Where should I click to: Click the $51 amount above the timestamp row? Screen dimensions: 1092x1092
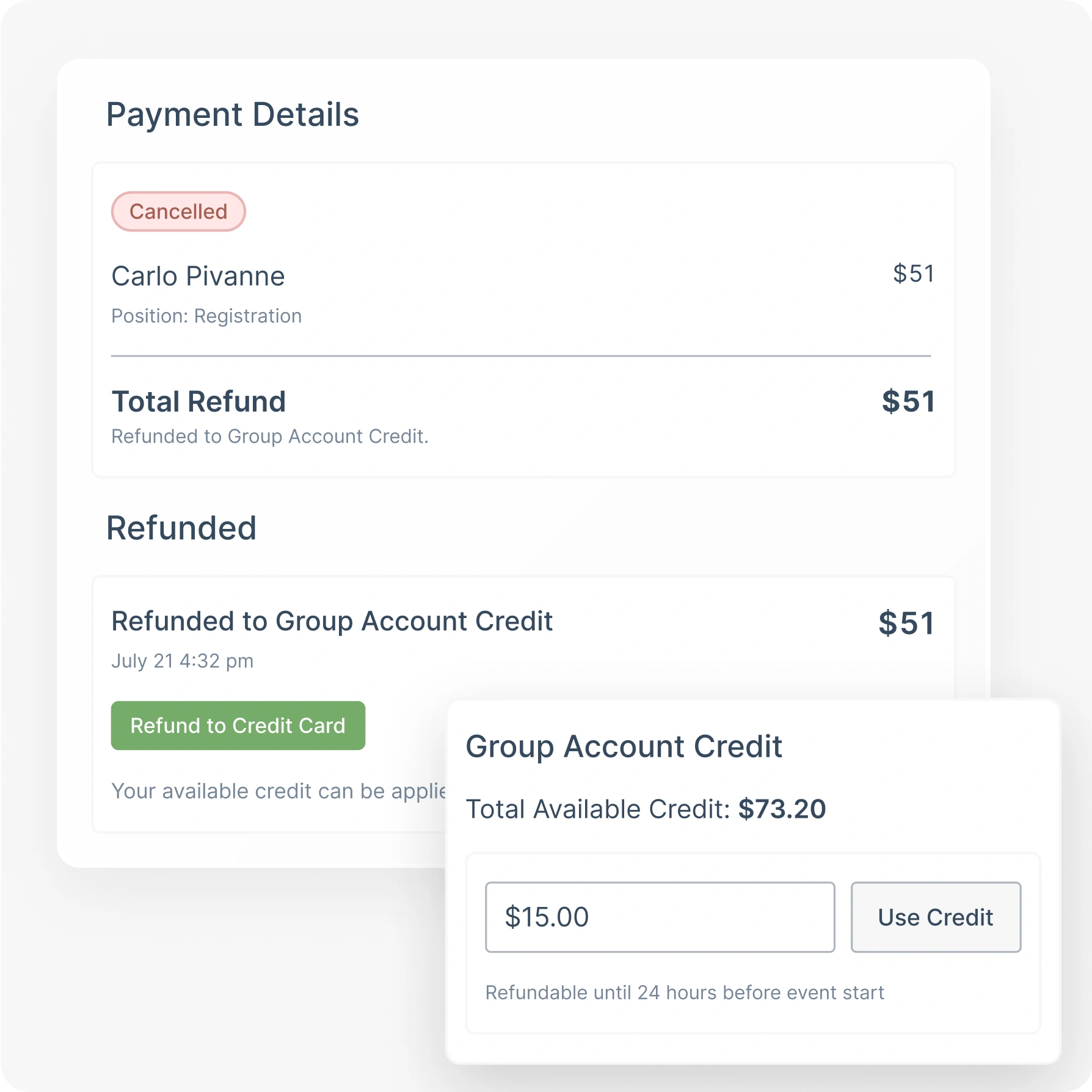click(906, 624)
